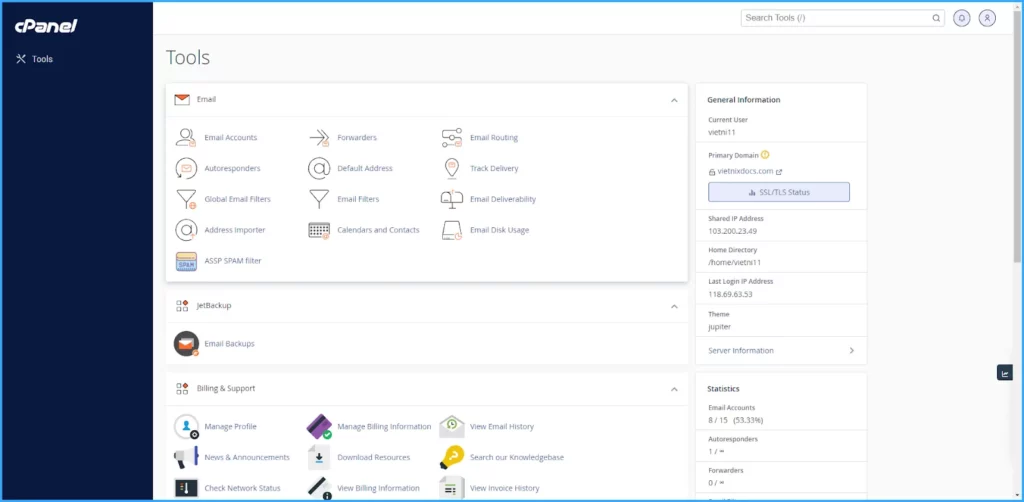
Task: Open the Email Disk Usage icon
Action: pos(452,230)
